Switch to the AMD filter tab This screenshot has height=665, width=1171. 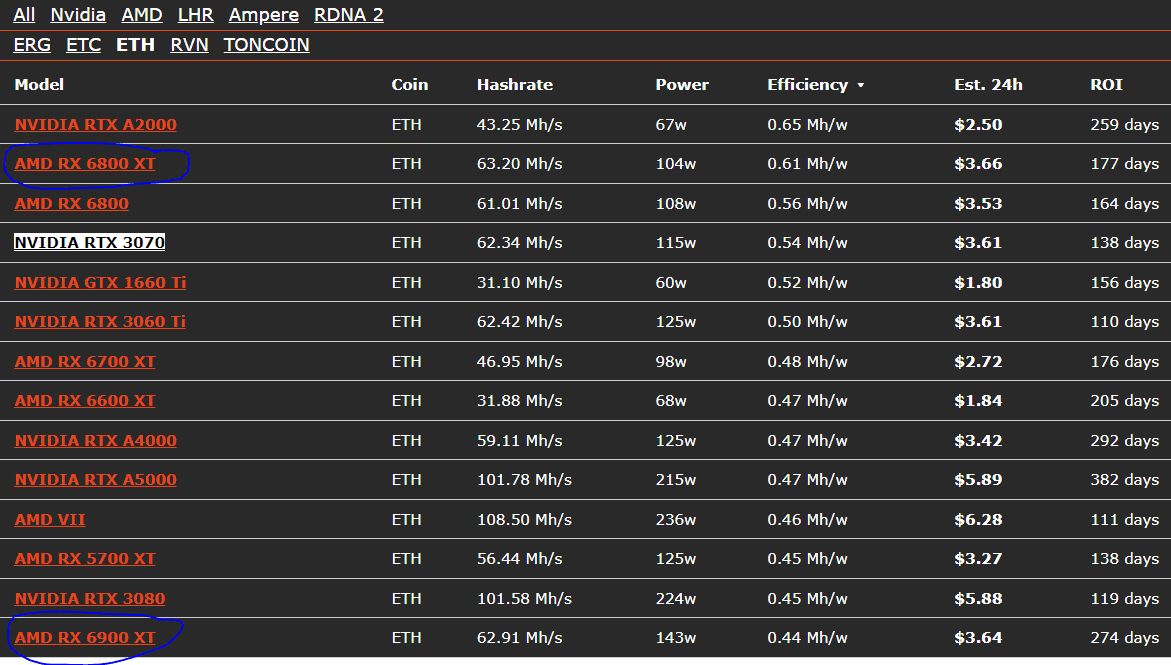pyautogui.click(x=141, y=15)
